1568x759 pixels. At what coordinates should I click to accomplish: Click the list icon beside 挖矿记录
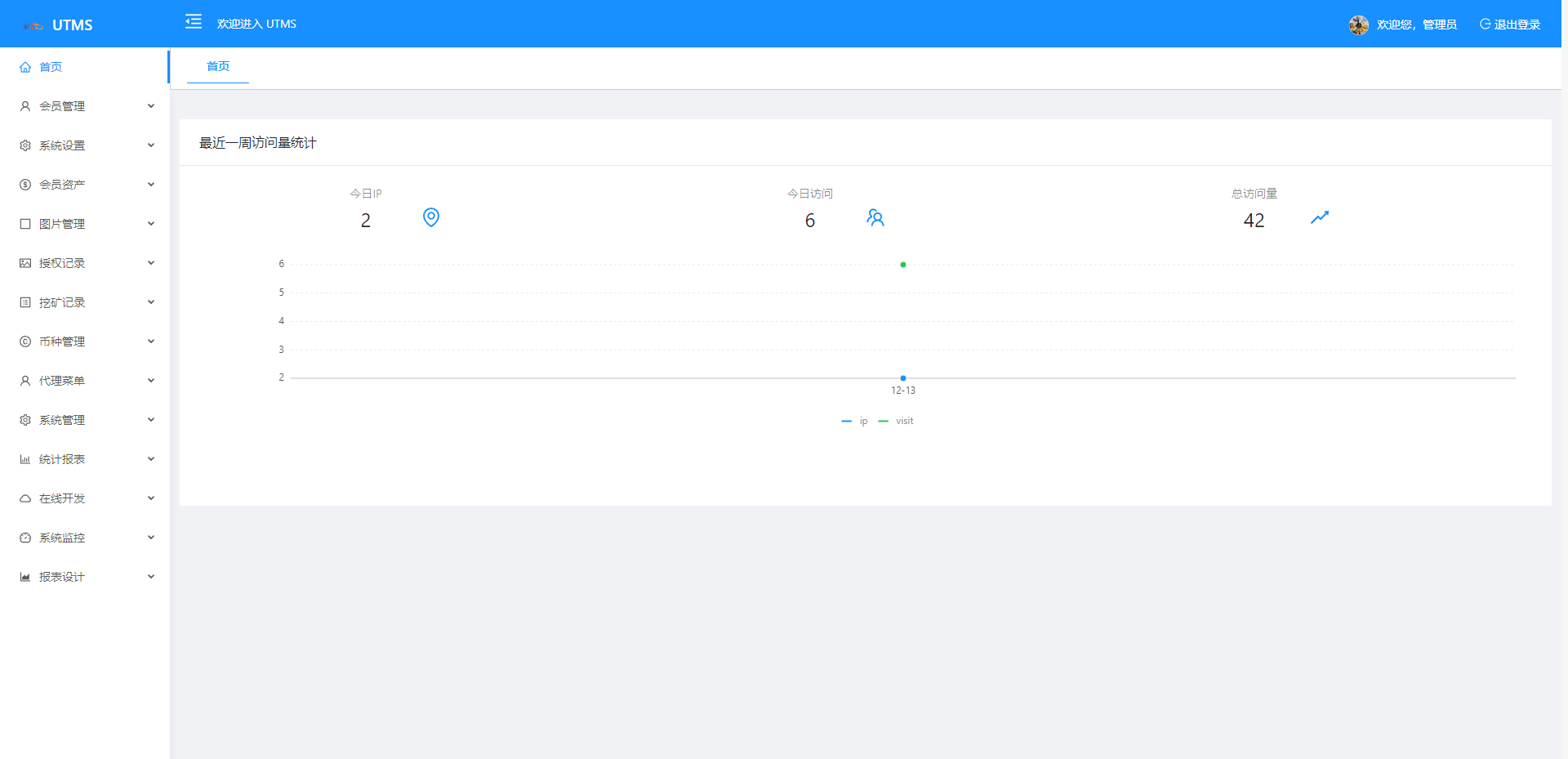pyautogui.click(x=25, y=302)
